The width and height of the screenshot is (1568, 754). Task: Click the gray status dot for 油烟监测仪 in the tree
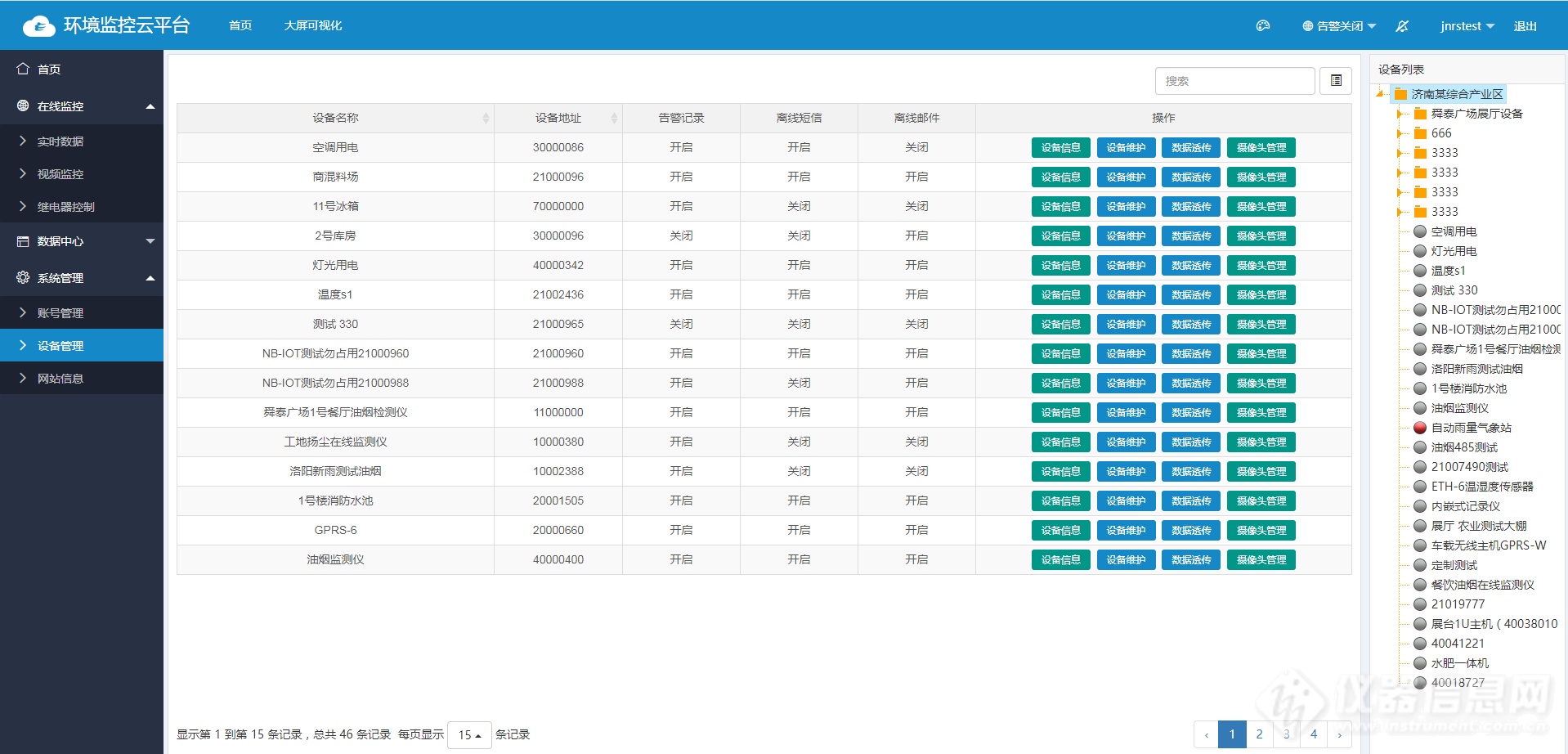[x=1420, y=408]
